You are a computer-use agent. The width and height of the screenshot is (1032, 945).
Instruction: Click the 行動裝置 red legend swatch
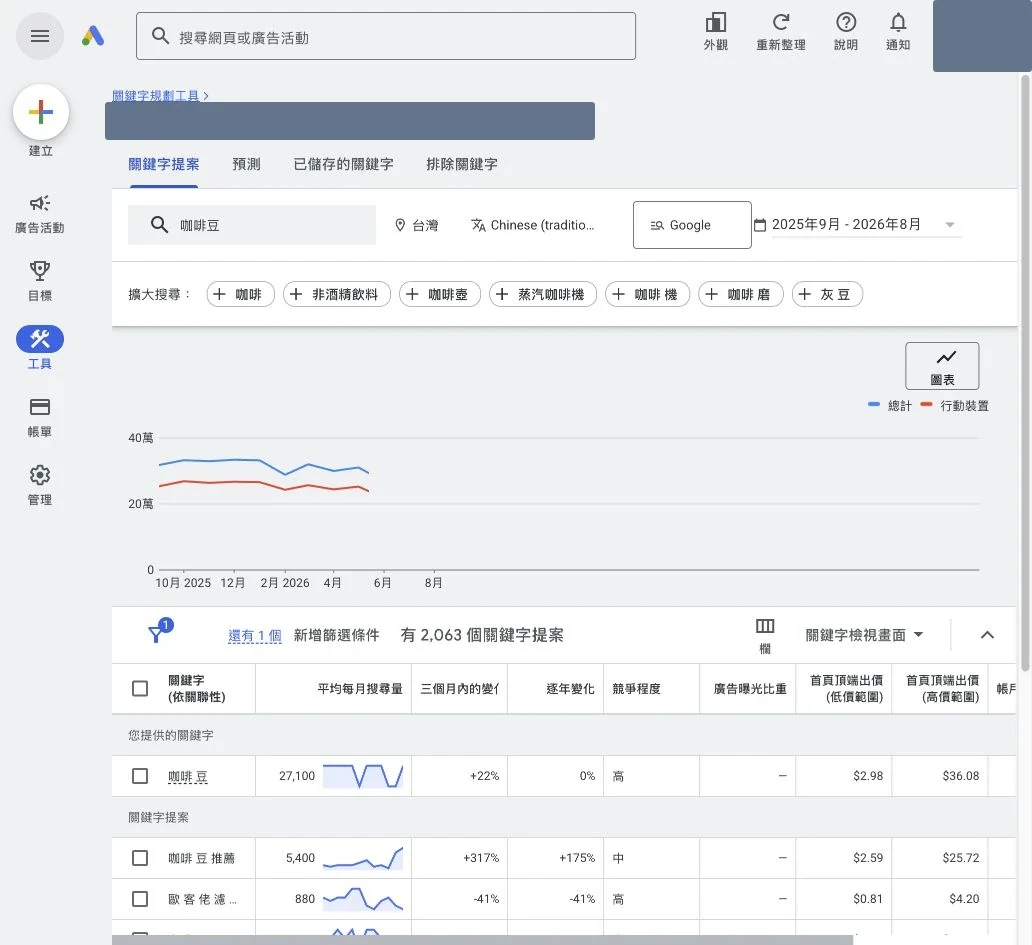pos(926,405)
